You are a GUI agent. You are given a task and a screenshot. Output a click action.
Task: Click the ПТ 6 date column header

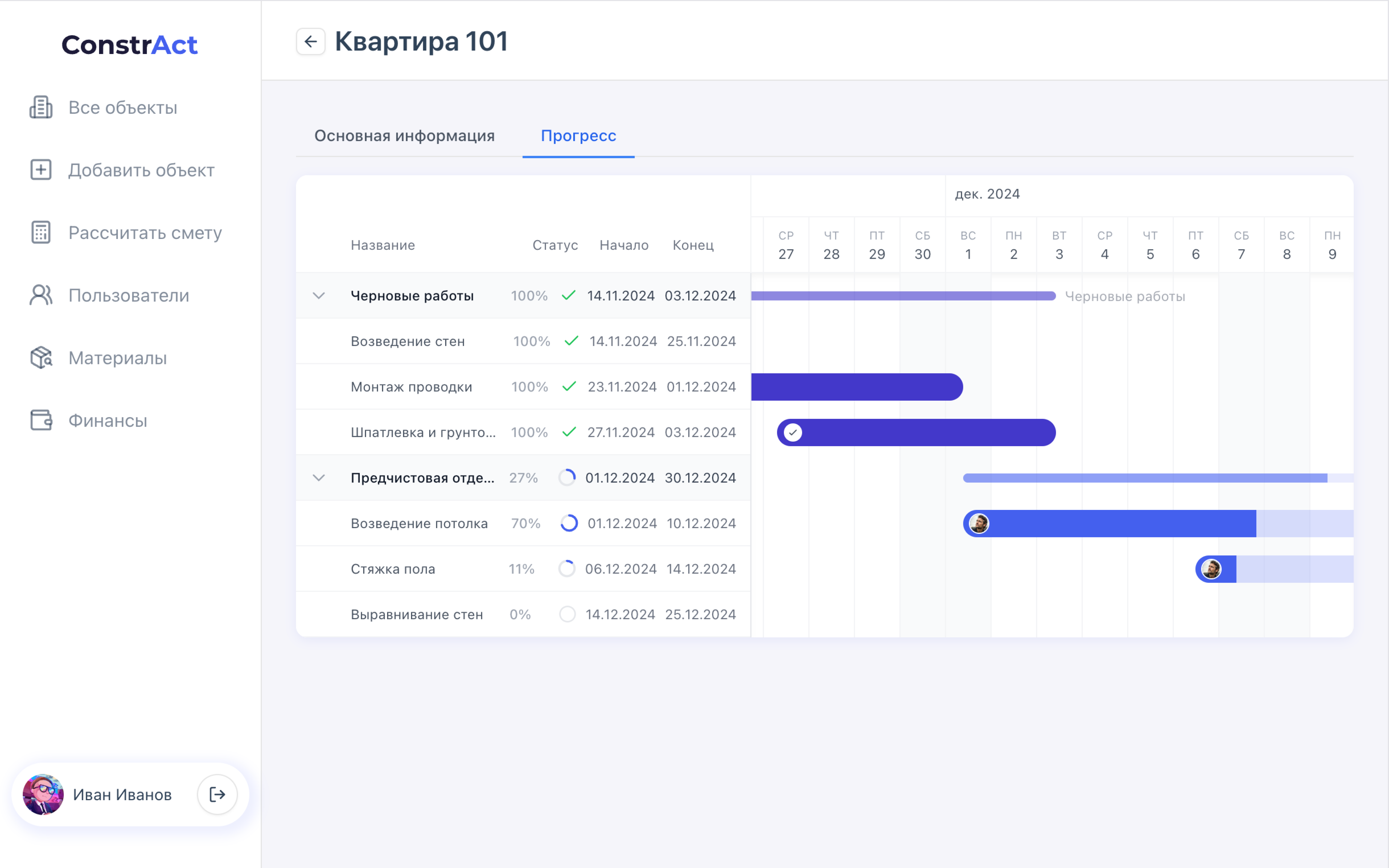[1196, 245]
